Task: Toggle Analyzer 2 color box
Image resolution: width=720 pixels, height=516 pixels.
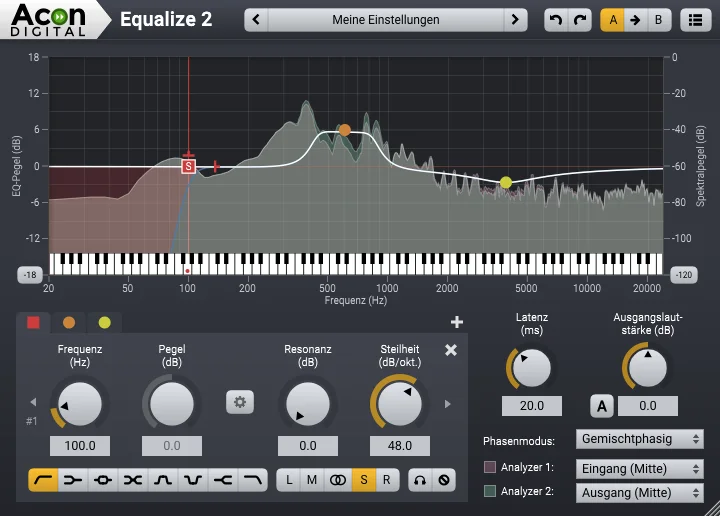Action: [490, 491]
